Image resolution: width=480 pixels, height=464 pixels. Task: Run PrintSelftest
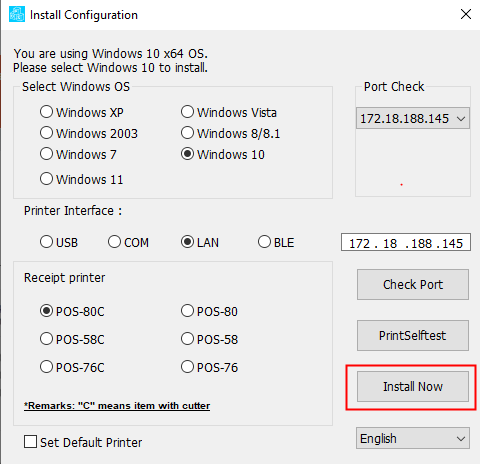(x=413, y=336)
